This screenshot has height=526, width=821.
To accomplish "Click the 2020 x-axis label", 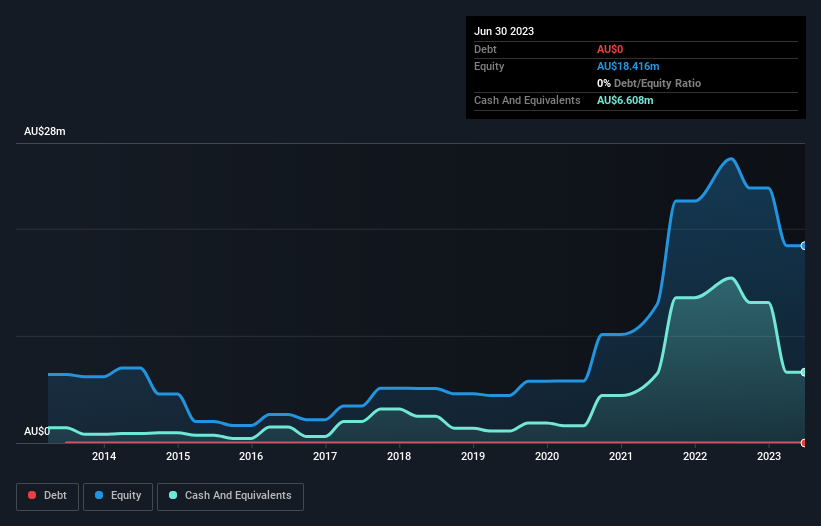I will pyautogui.click(x=547, y=456).
